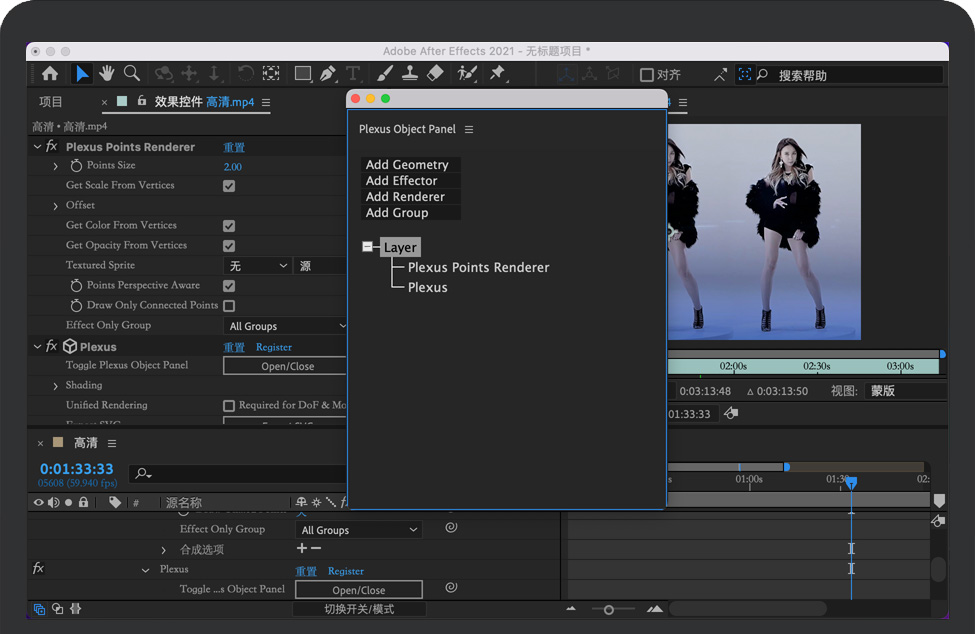Uncheck Get Scale From Vertices
Screen dimensions: 975x634
pyautogui.click(x=229, y=186)
